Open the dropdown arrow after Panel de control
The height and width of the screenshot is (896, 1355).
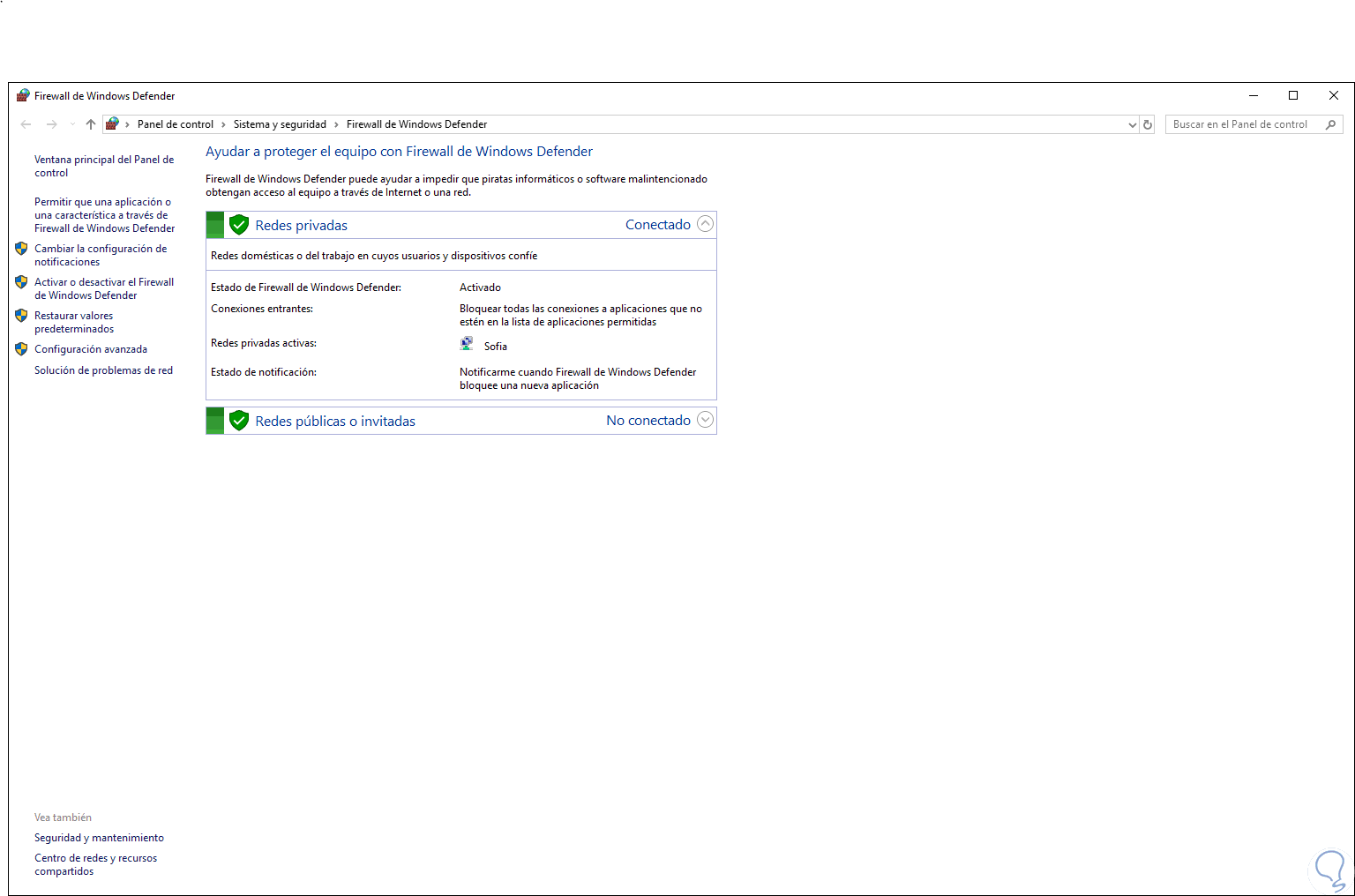coord(223,124)
